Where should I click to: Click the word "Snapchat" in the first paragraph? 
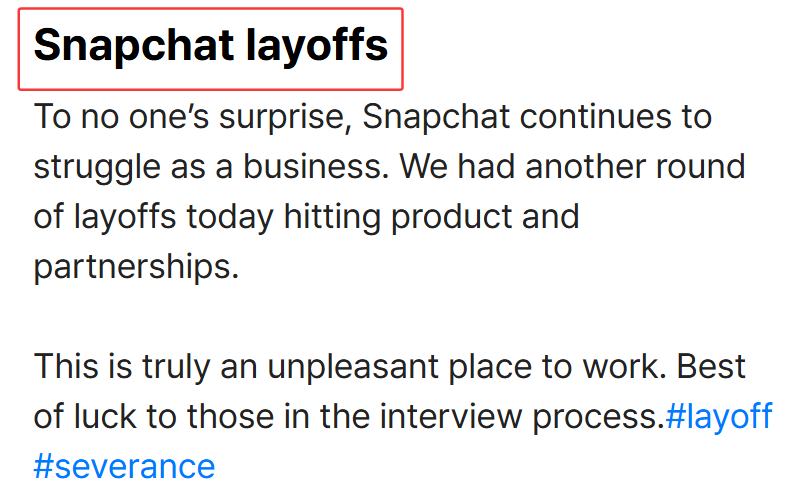click(x=436, y=117)
